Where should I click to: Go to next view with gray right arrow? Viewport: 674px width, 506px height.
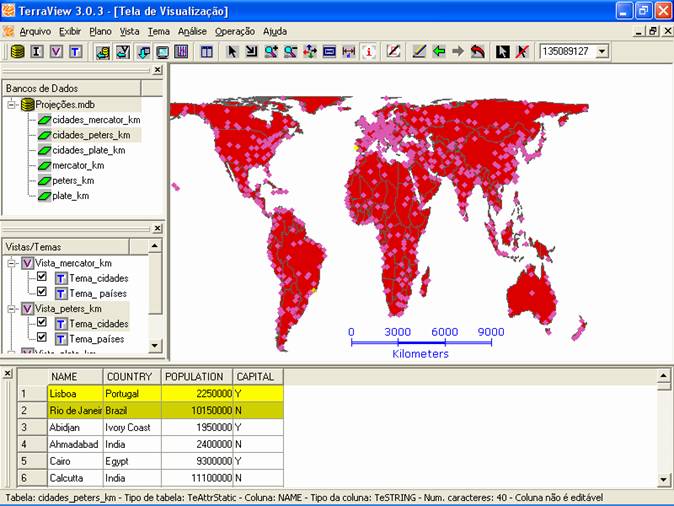click(x=458, y=52)
